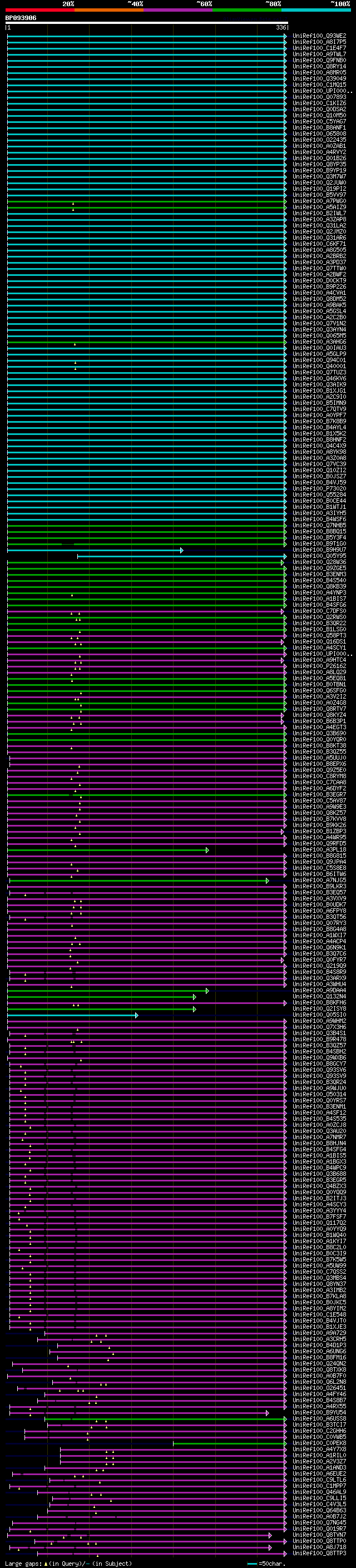Click the UniRef100_Q46KV6 label
This screenshot has width=356, height=1568.
(x=319, y=379)
